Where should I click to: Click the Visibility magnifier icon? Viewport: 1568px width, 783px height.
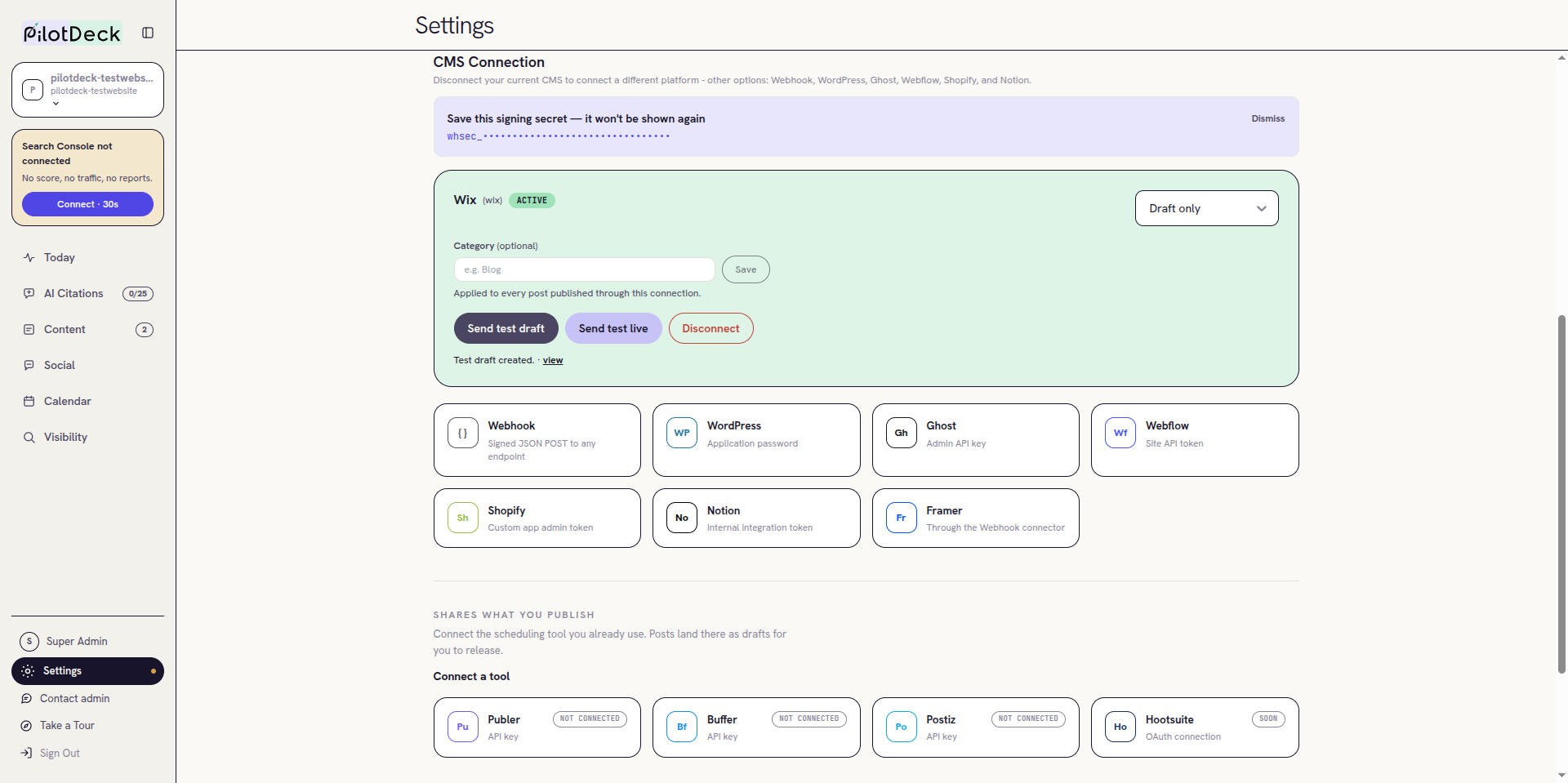click(x=29, y=437)
